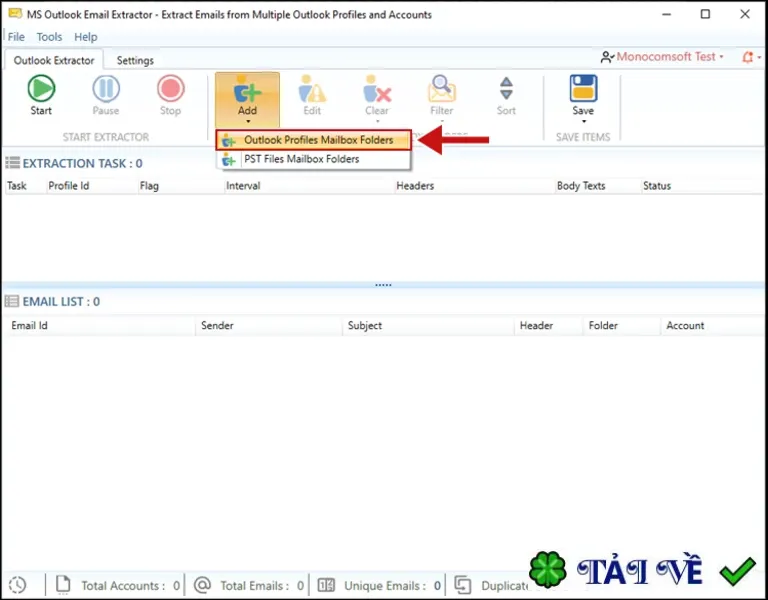The height and width of the screenshot is (600, 768).
Task: Click the Edit task icon
Action: coord(312,89)
